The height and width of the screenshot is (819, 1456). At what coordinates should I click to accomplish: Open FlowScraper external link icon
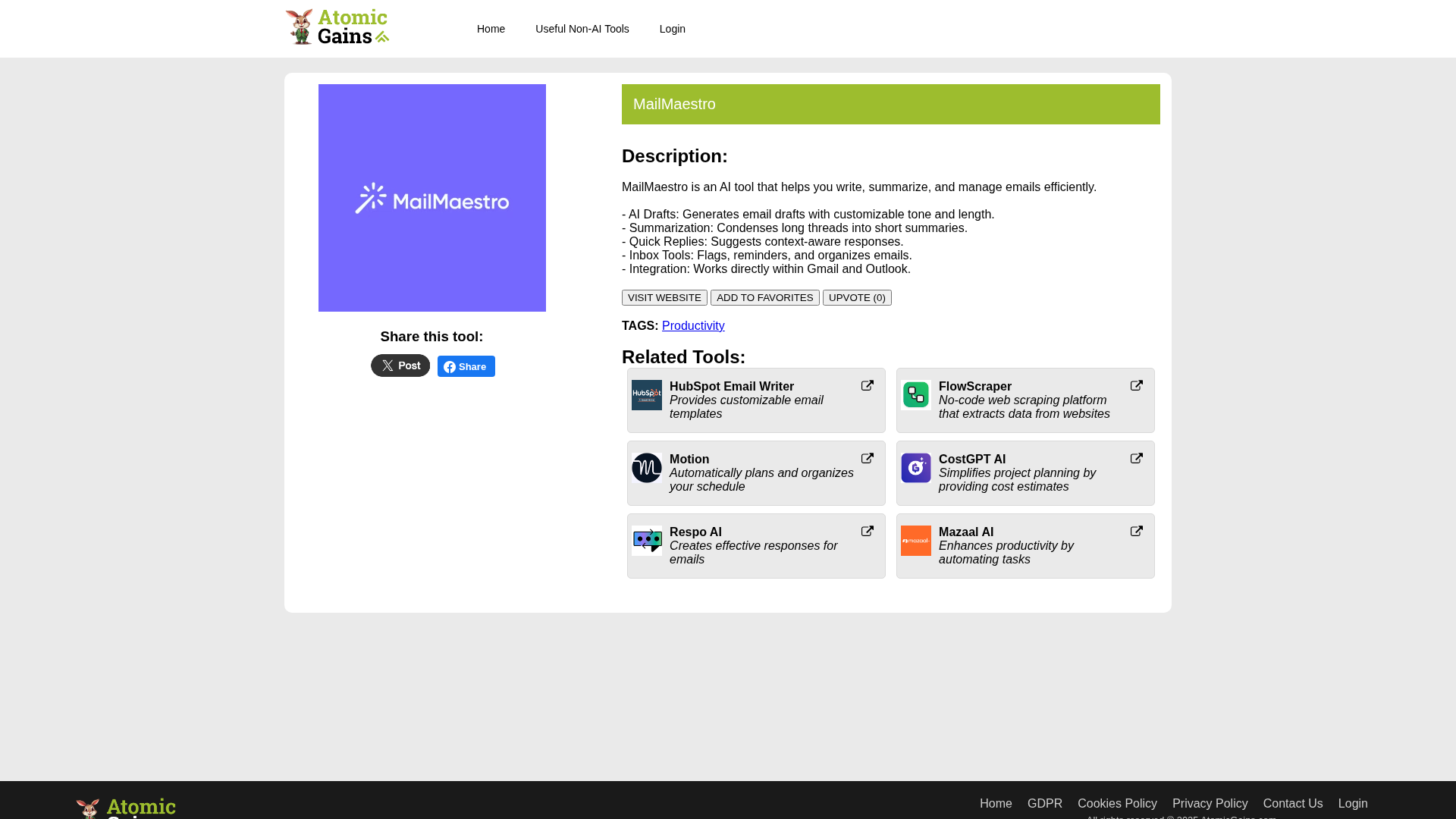[1137, 386]
